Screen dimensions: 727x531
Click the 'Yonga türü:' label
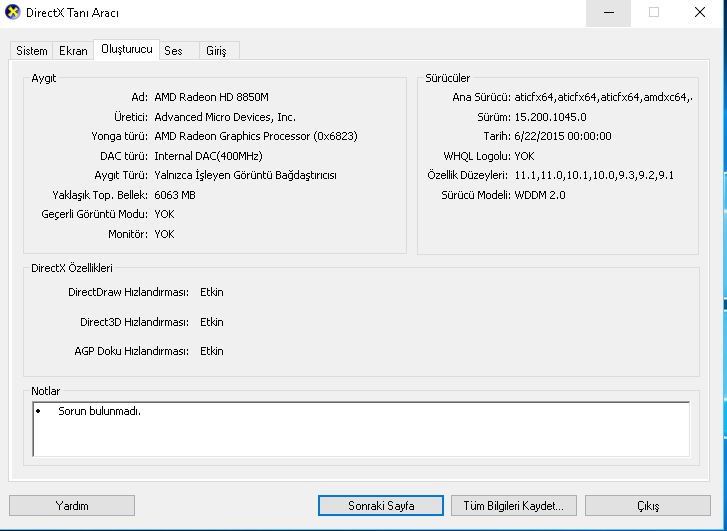click(120, 136)
